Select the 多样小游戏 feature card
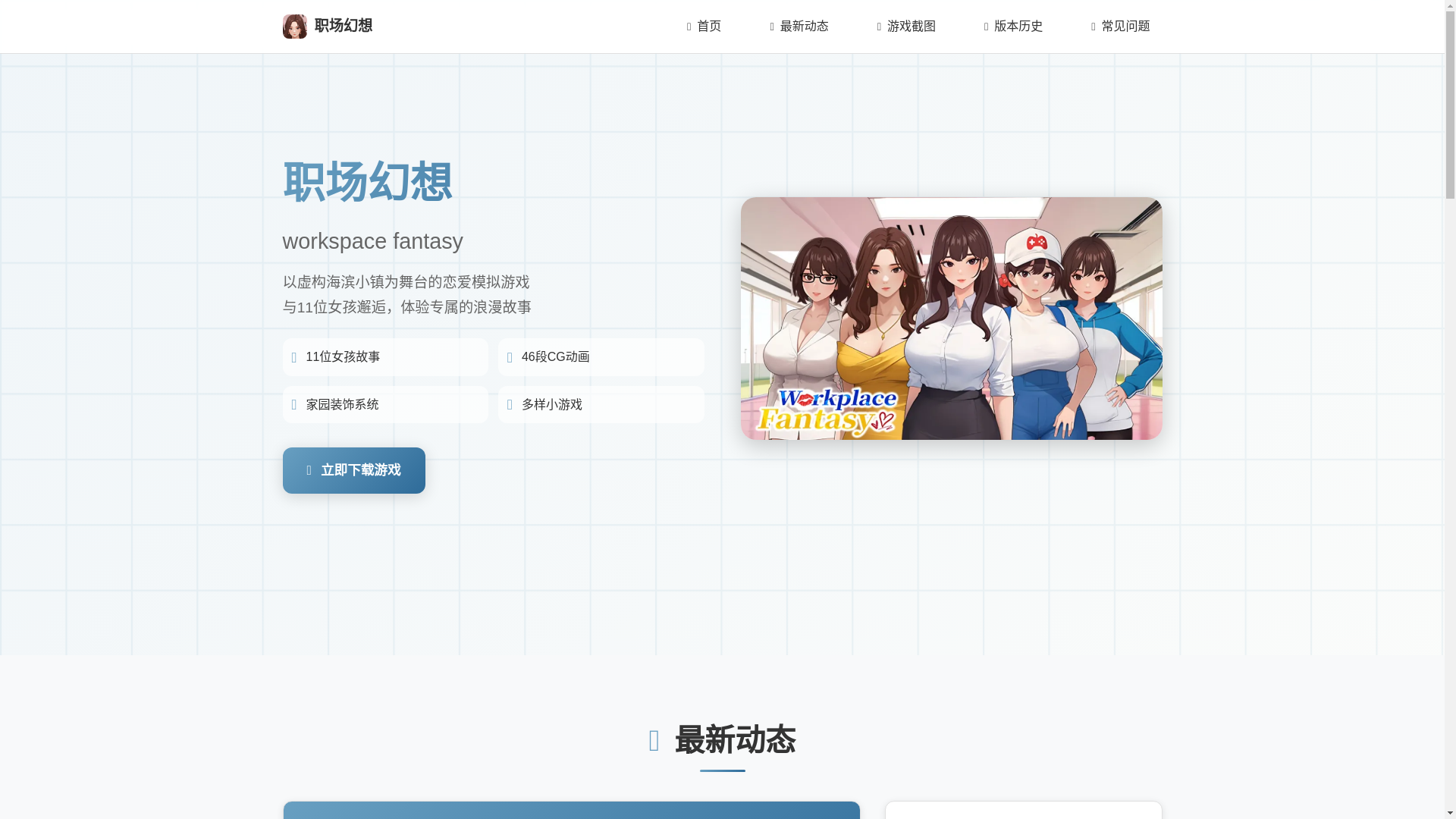 (601, 405)
